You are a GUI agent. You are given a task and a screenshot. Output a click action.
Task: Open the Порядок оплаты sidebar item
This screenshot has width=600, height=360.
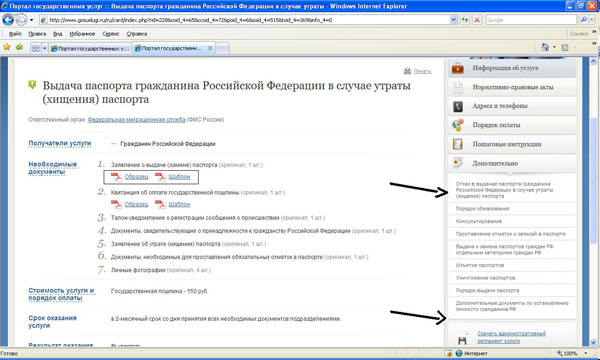tap(512, 125)
